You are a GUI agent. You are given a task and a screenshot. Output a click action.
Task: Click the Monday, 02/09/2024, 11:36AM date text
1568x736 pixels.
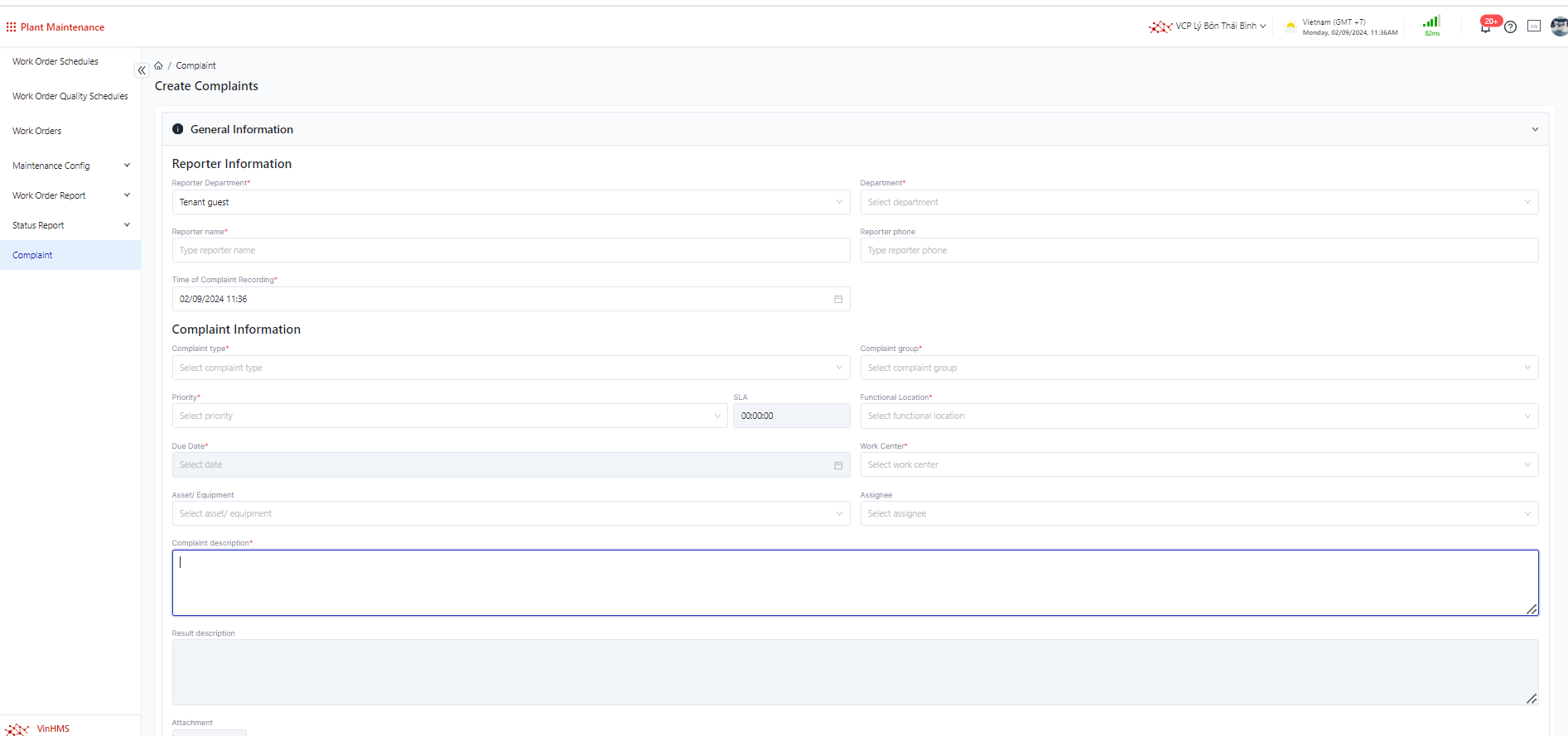point(1350,33)
